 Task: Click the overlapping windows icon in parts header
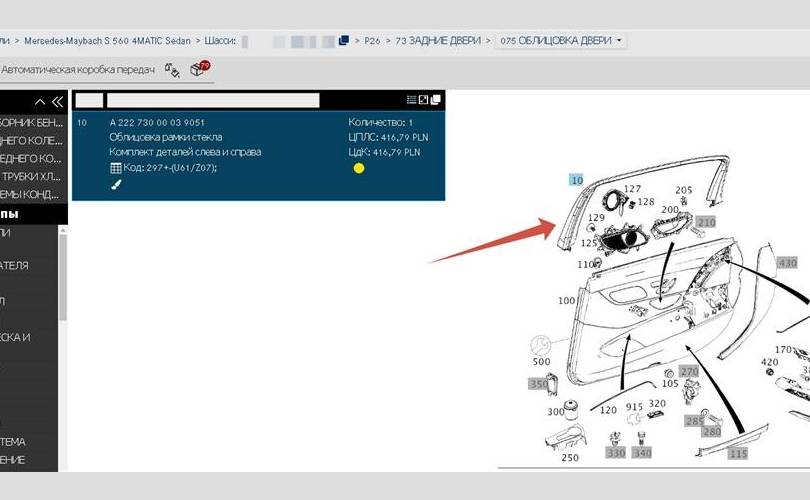point(435,100)
